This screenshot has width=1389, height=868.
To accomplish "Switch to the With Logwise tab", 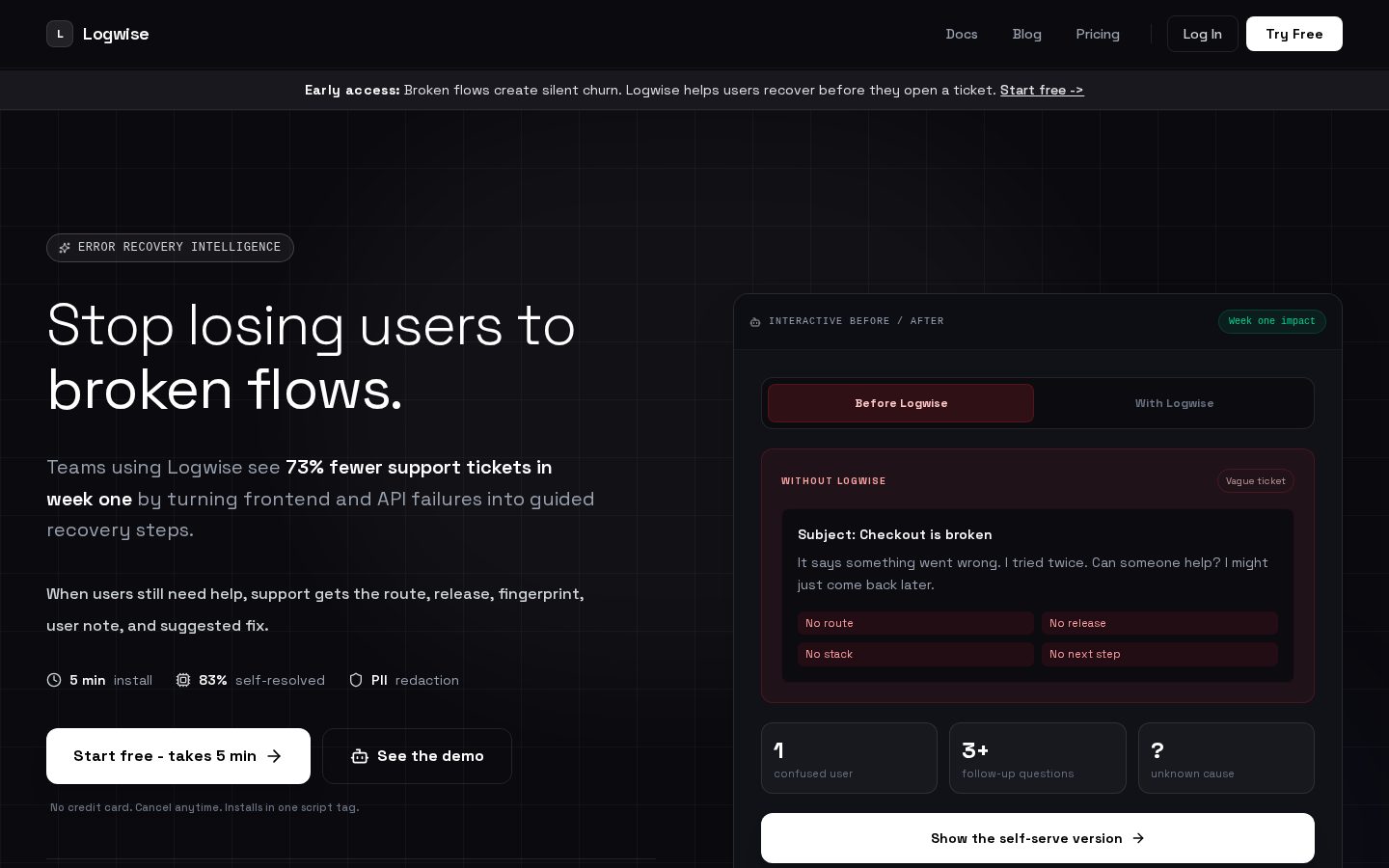I will pos(1174,403).
